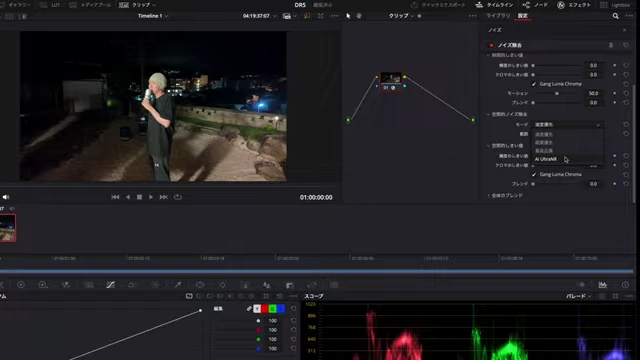640x360 pixels.
Task: Toggle the クリップ clips button in top bar
Action: pyautogui.click(x=137, y=5)
